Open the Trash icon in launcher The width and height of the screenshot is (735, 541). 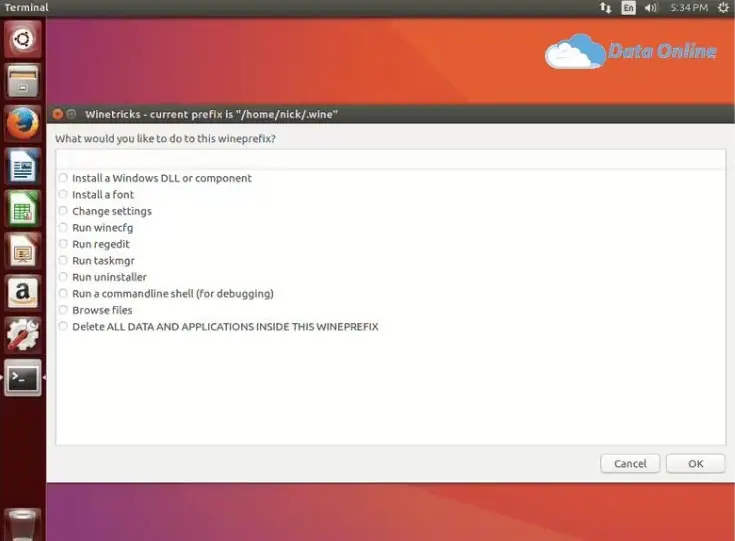pyautogui.click(x=22, y=525)
